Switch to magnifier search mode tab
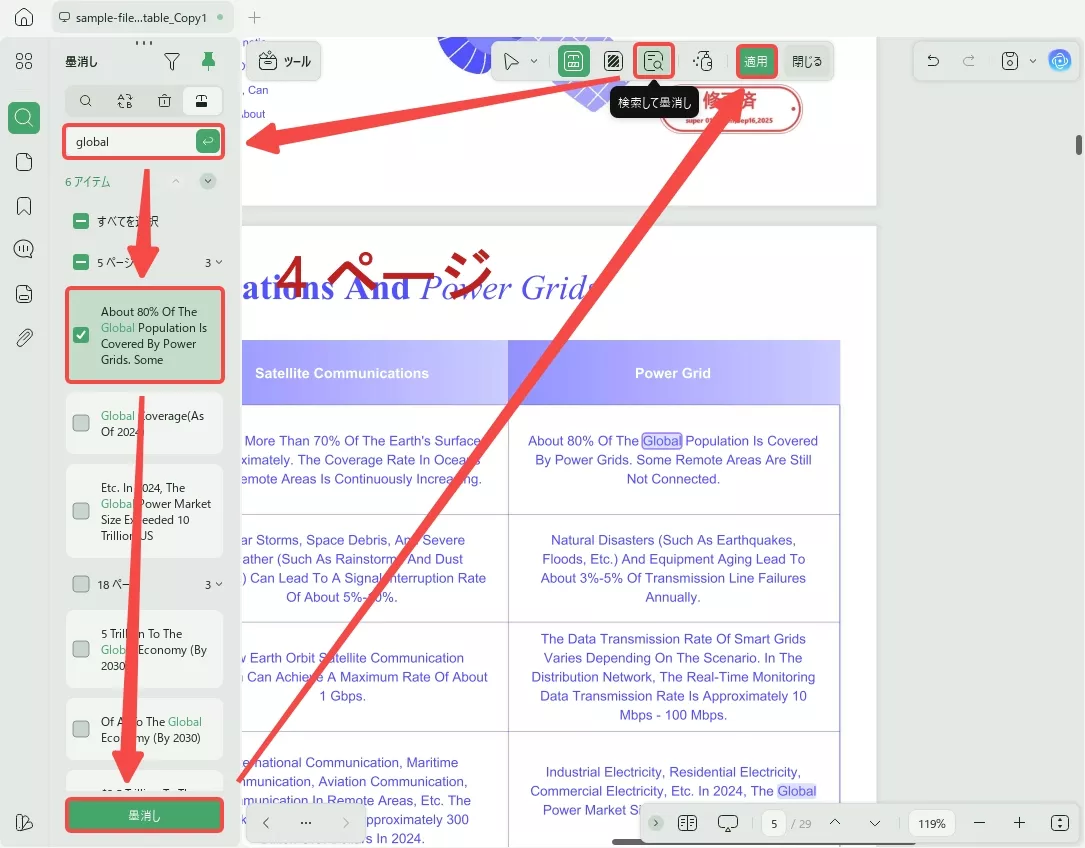 tap(86, 101)
